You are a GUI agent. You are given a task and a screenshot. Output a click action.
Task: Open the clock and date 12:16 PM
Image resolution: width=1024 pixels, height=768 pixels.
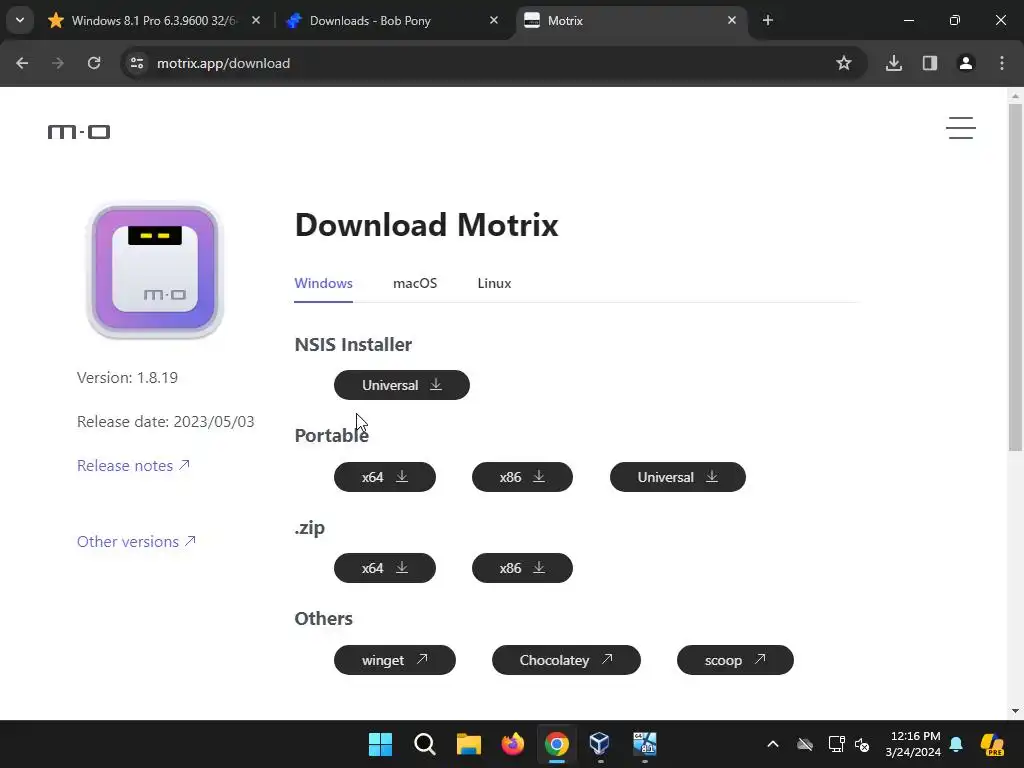click(913, 744)
